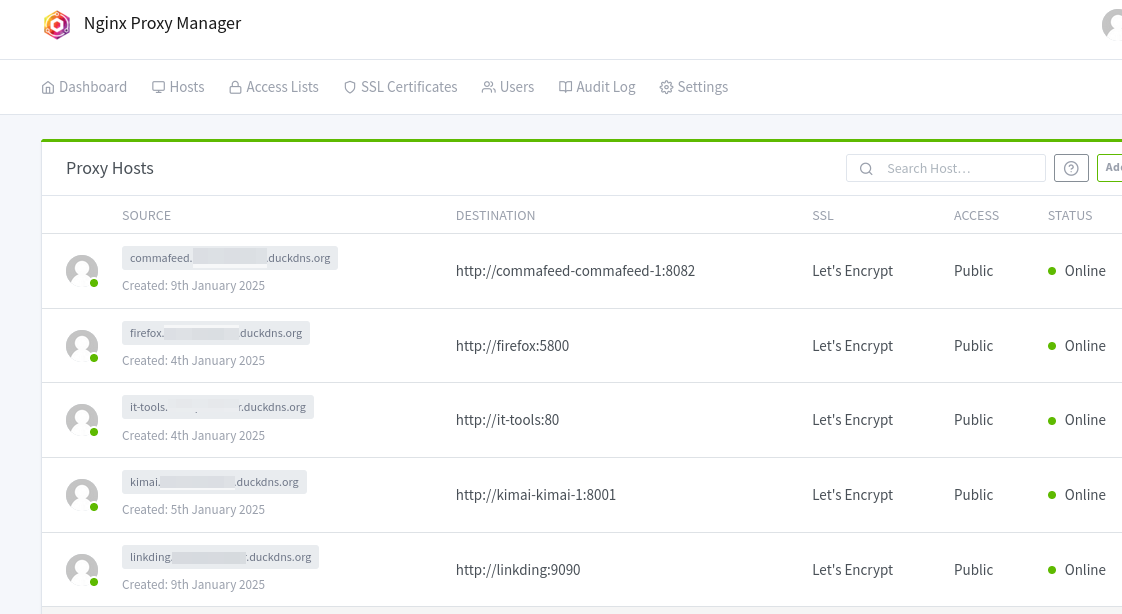Click the ACCESS column header
The image size is (1122, 614).
point(976,215)
